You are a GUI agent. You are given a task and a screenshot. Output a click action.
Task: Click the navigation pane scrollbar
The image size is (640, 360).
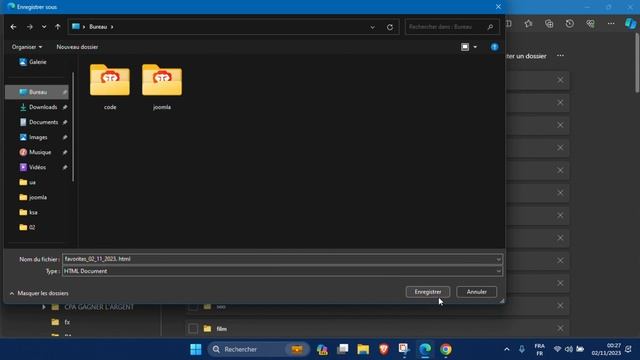click(x=73, y=127)
